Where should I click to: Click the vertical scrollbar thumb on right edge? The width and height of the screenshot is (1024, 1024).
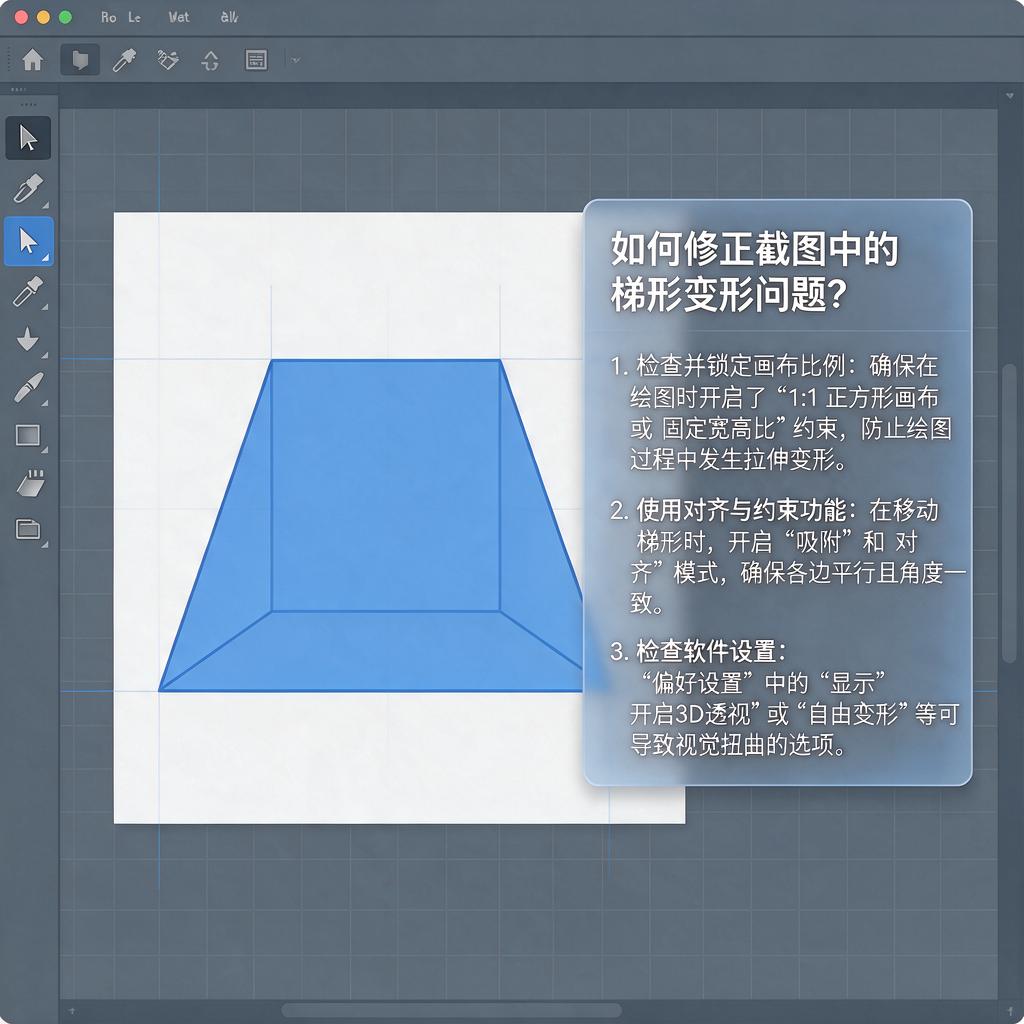point(1008,513)
